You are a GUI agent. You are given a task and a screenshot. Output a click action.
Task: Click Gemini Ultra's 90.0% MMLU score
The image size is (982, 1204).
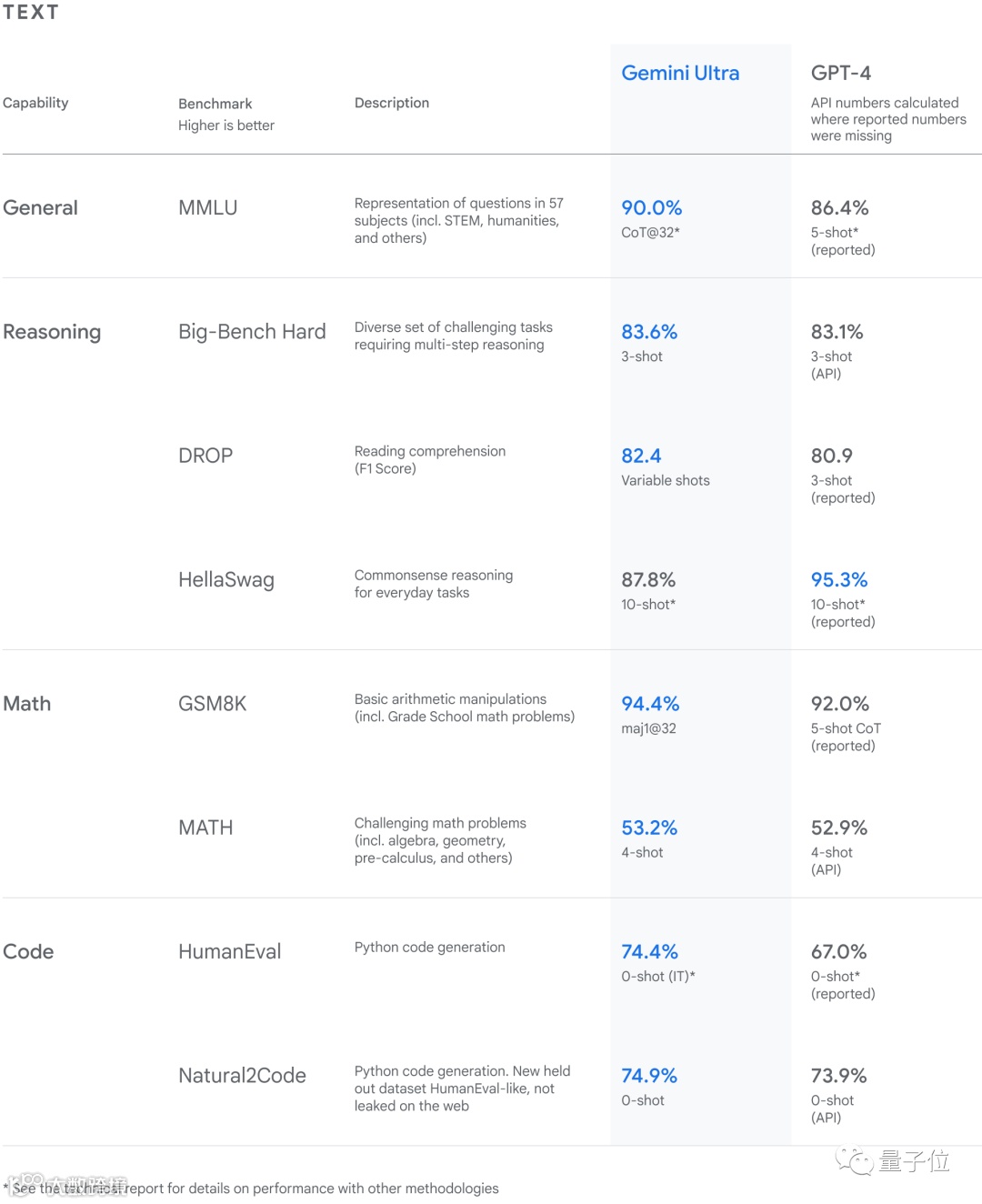click(651, 207)
